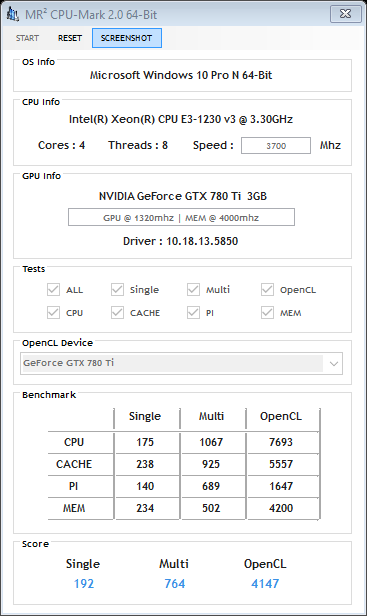367x616 pixels.
Task: Click the Intel Xeon E3-1230 v3 text
Action: tap(181, 119)
